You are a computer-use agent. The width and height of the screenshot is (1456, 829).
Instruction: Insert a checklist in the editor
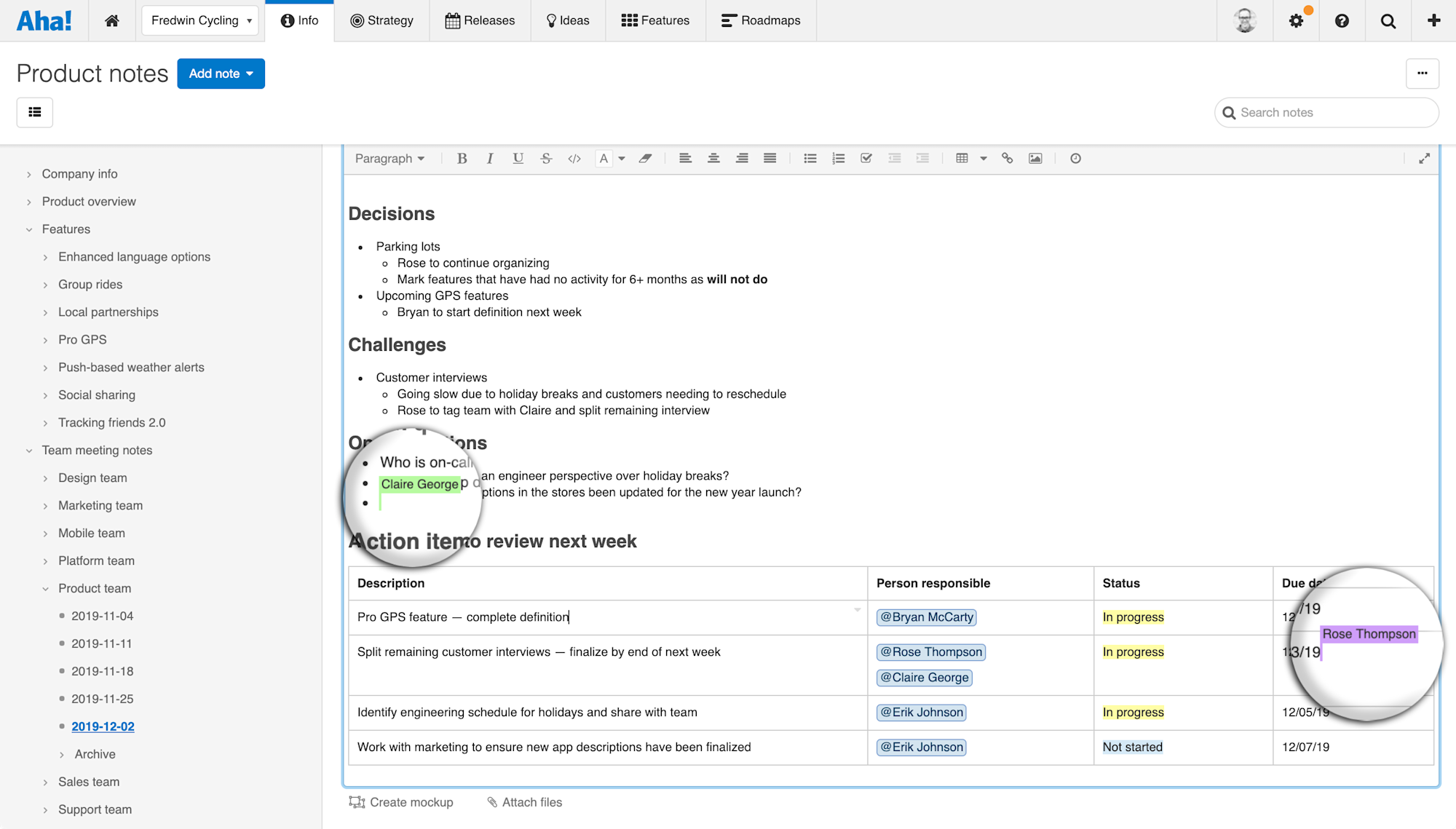click(866, 158)
